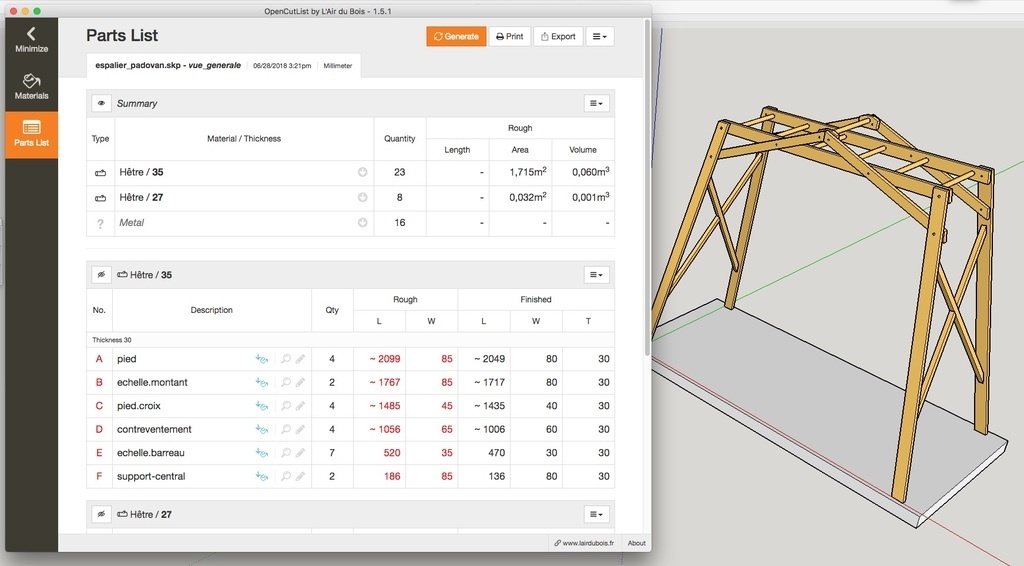Open www.lairdubois.fr link in footer
Screen dimensions: 1024x566
pos(584,543)
